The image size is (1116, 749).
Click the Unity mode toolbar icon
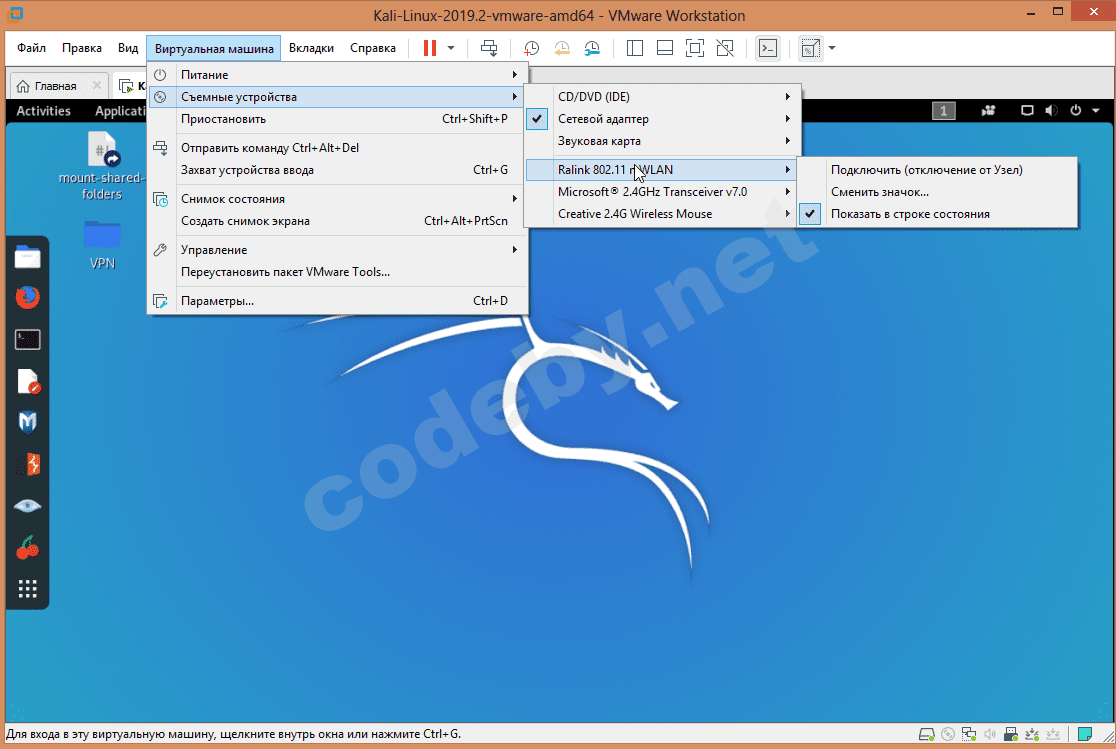725,48
